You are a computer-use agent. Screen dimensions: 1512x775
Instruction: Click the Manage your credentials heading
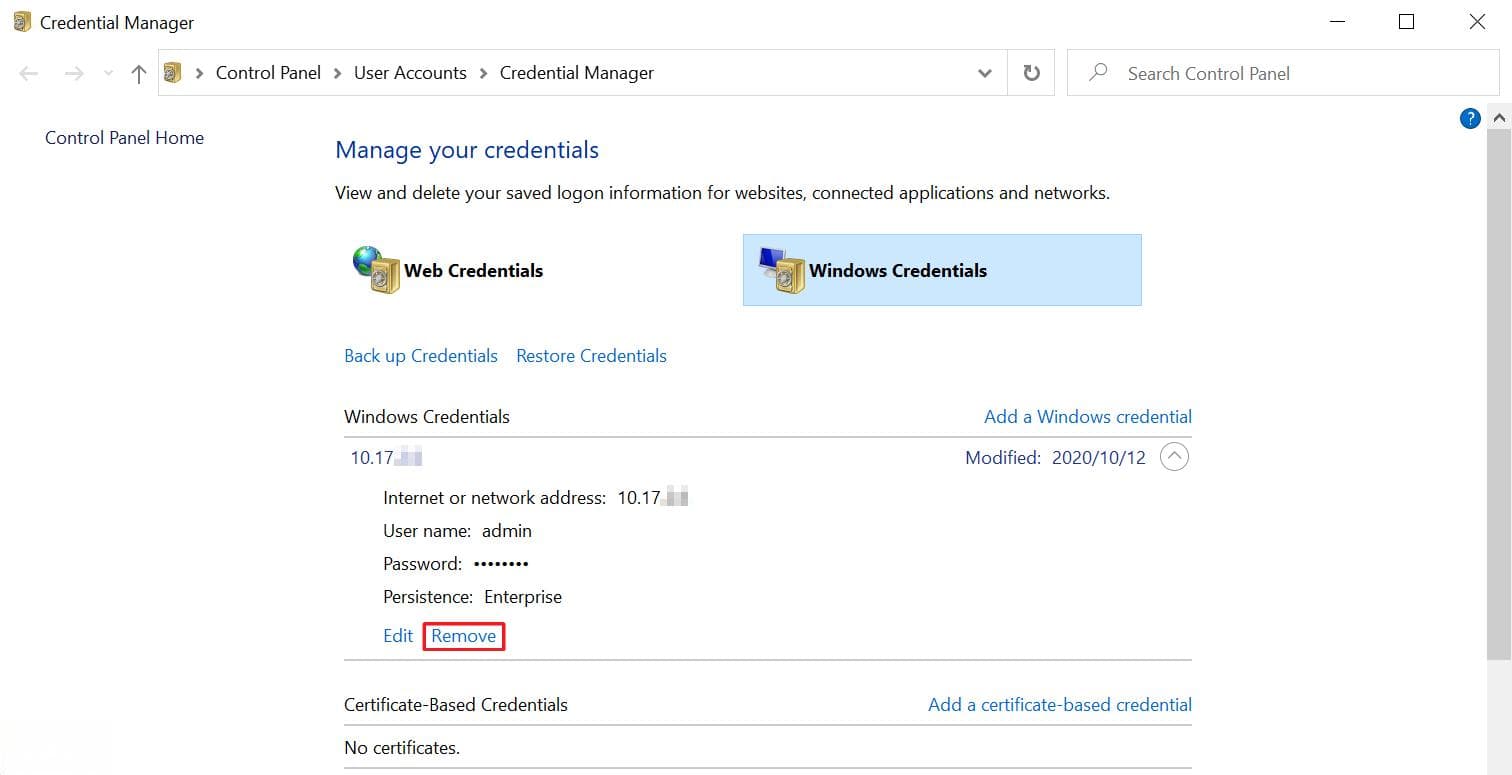(x=467, y=150)
